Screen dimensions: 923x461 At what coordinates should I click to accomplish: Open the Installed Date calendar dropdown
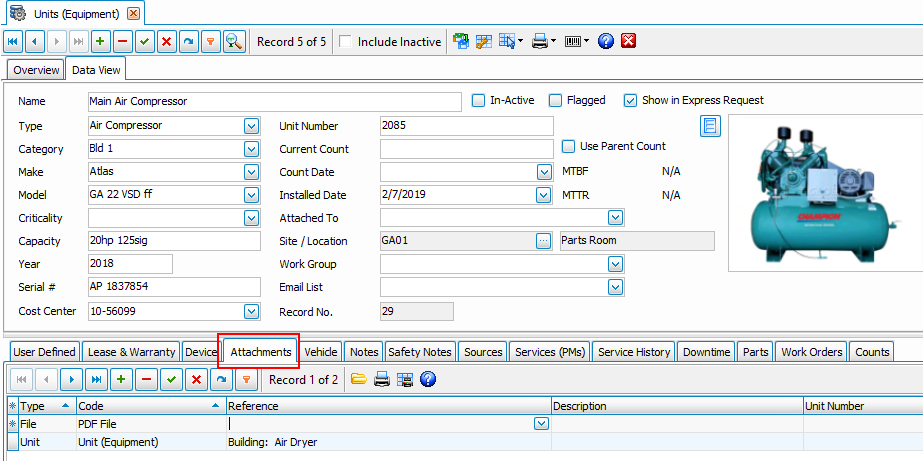544,195
